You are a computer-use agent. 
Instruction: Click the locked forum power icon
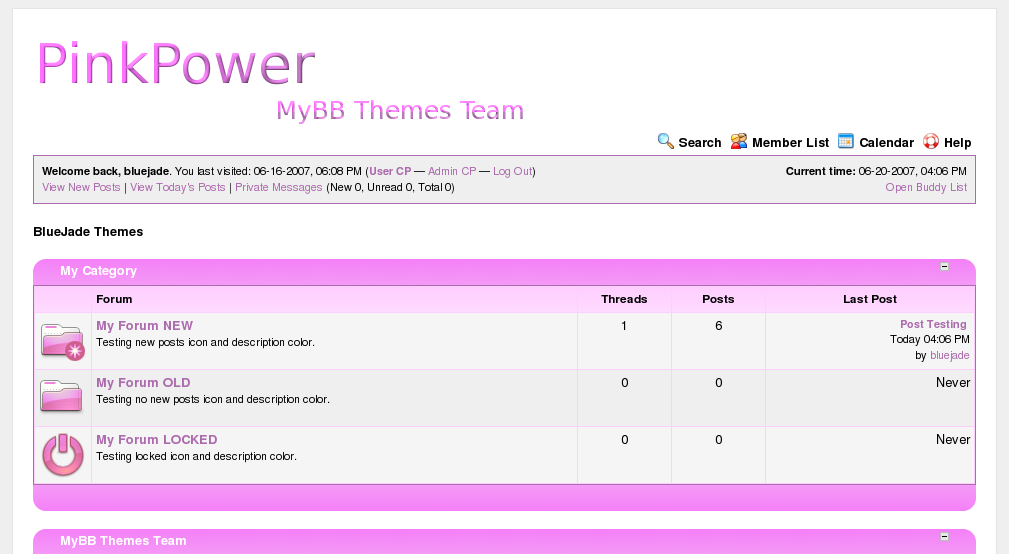62,455
